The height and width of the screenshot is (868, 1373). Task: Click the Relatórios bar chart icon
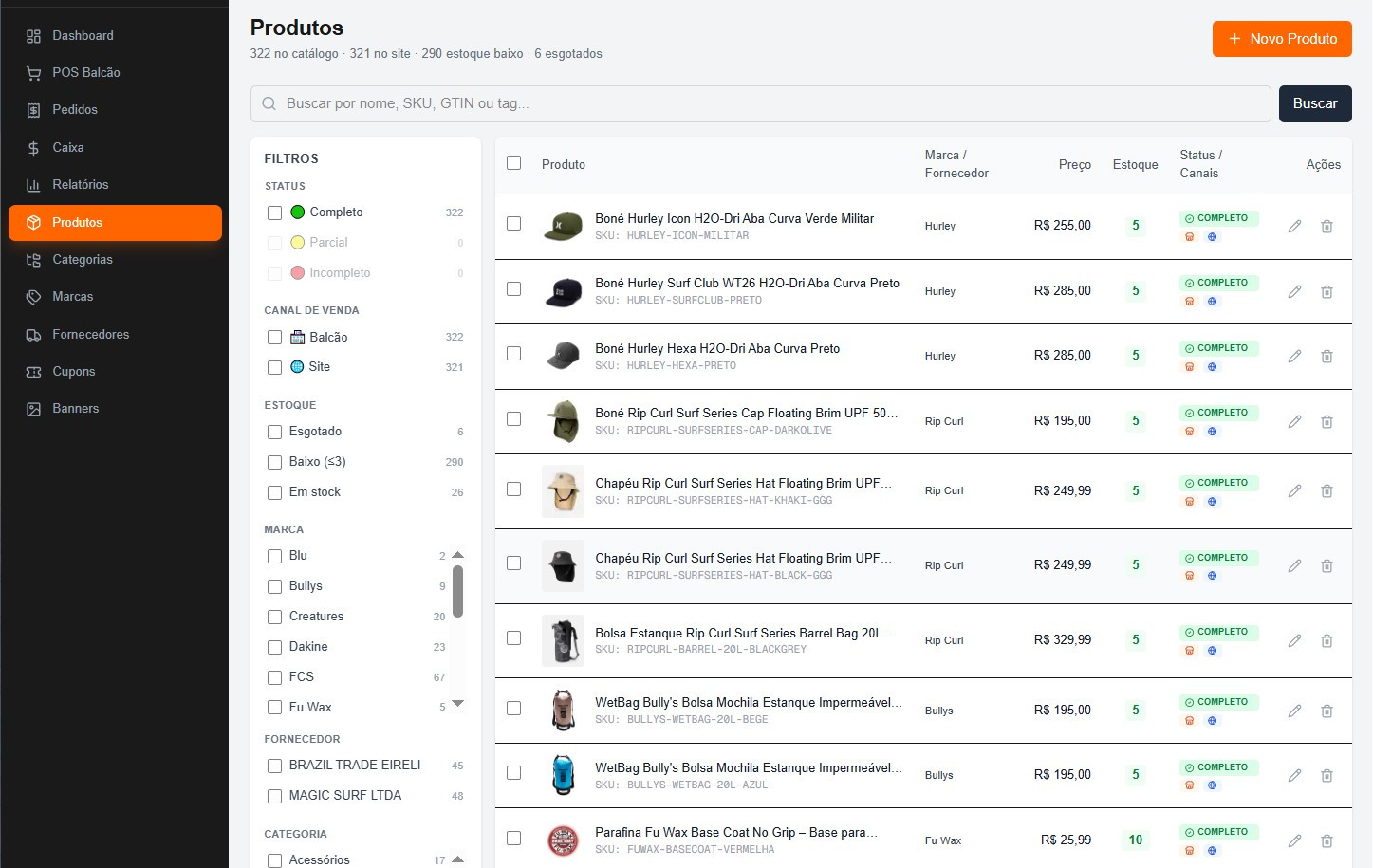[33, 185]
